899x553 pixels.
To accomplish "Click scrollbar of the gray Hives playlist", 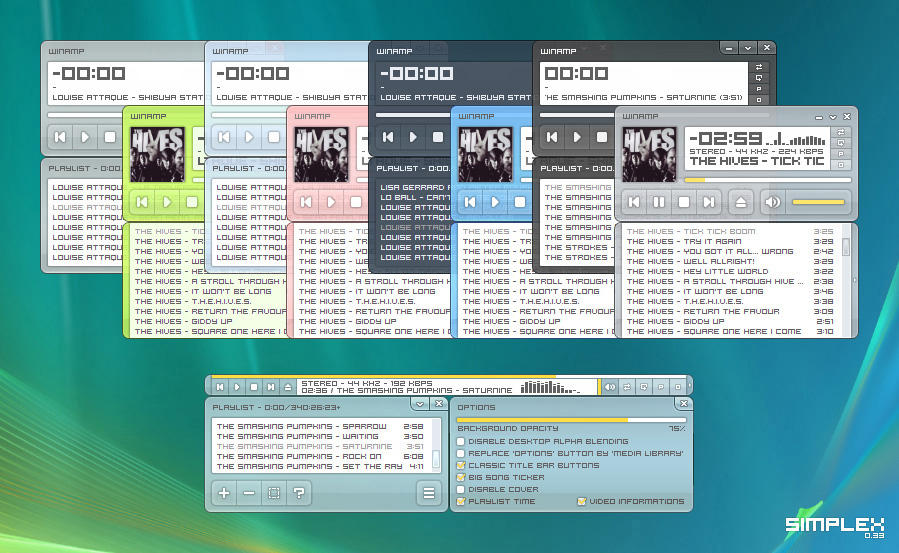I will 846,281.
